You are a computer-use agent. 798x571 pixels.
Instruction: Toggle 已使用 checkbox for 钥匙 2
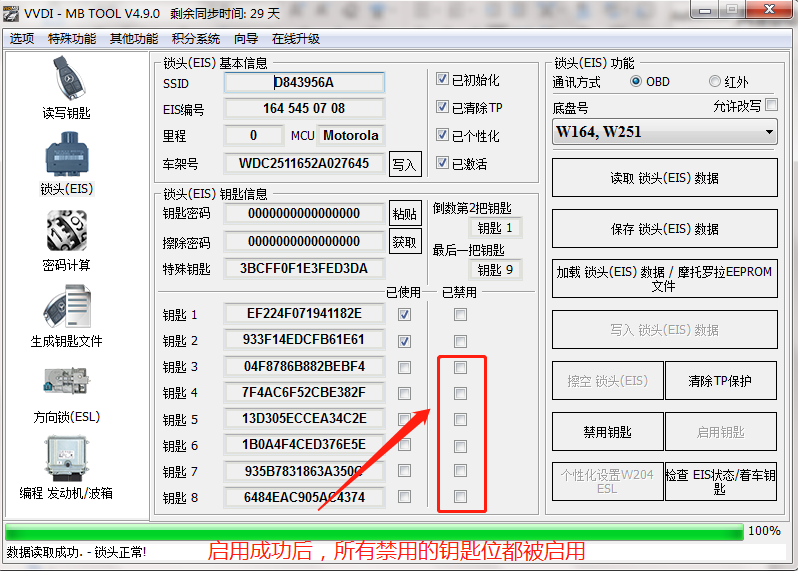405,341
